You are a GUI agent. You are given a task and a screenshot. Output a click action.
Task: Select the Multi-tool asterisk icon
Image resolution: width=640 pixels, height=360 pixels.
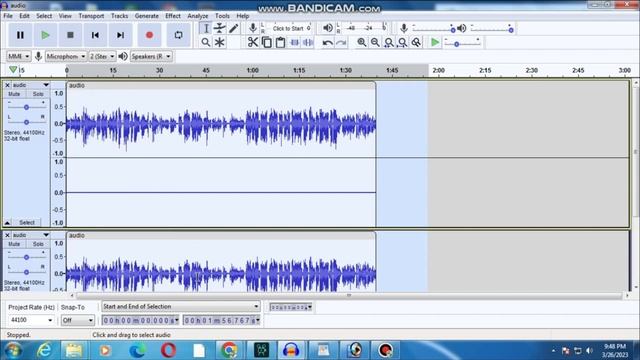tap(220, 42)
